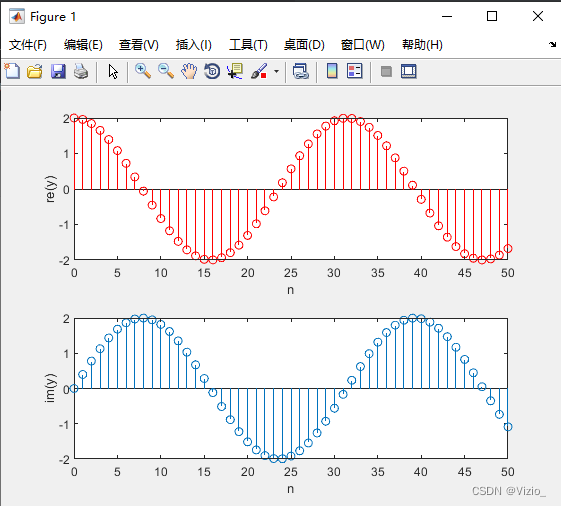Select the Edit Plot arrow tool
The height and width of the screenshot is (506, 561).
[x=113, y=72]
